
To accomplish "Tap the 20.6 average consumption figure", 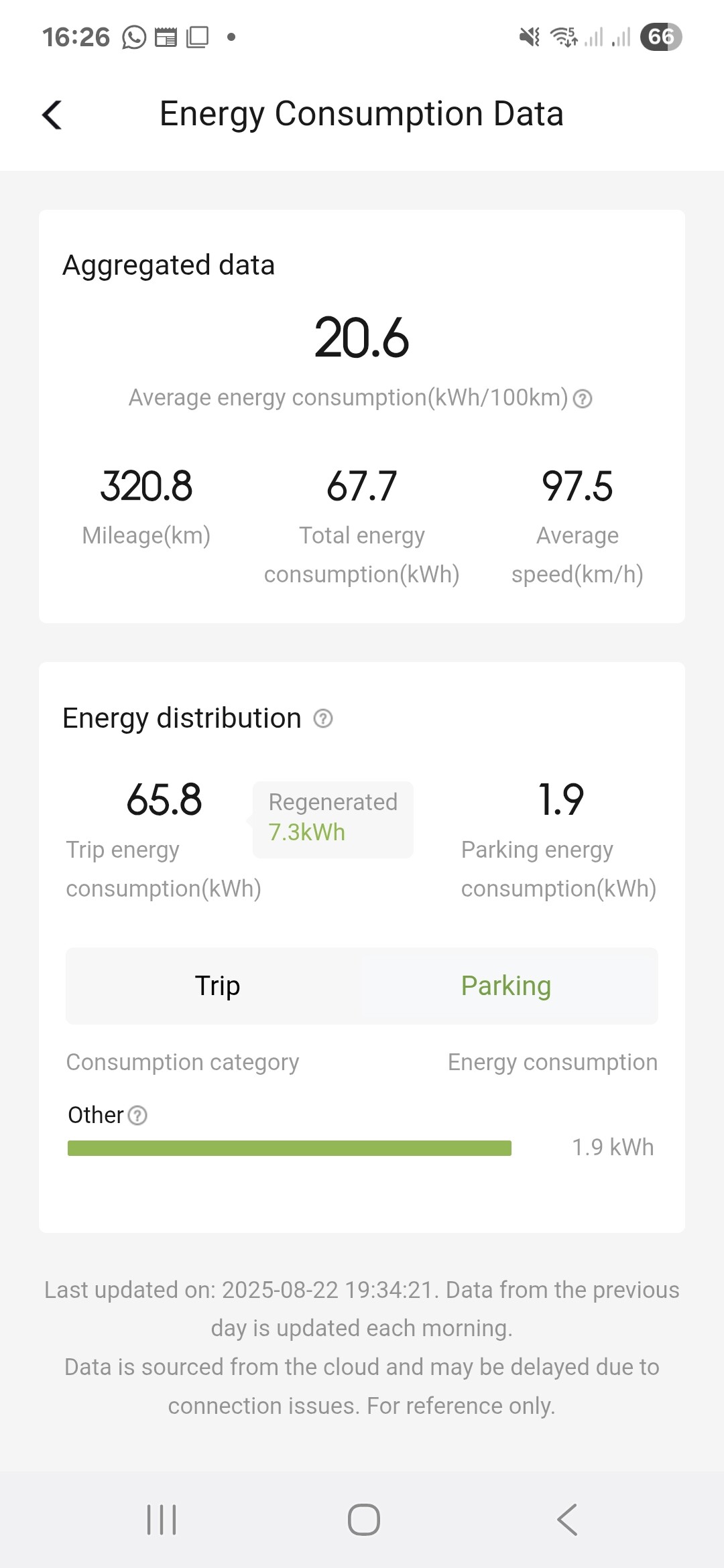I will pyautogui.click(x=361, y=338).
